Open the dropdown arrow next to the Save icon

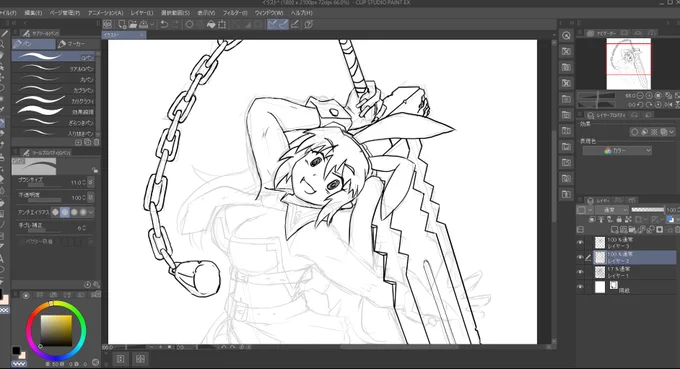151,25
